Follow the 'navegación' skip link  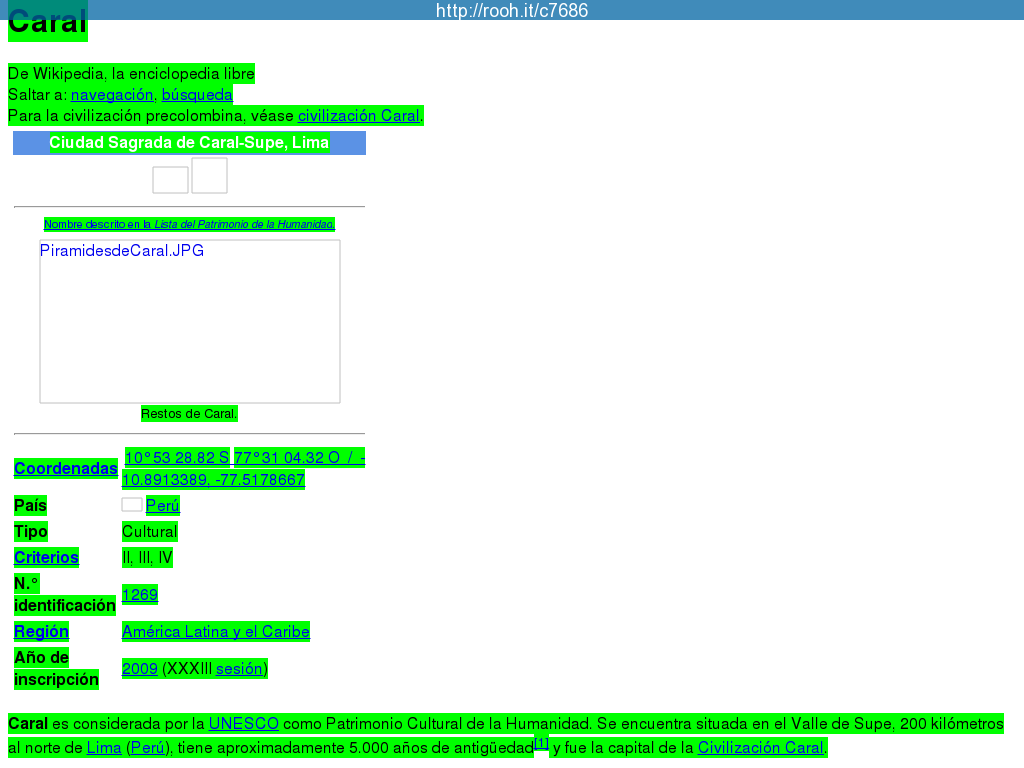[x=112, y=95]
